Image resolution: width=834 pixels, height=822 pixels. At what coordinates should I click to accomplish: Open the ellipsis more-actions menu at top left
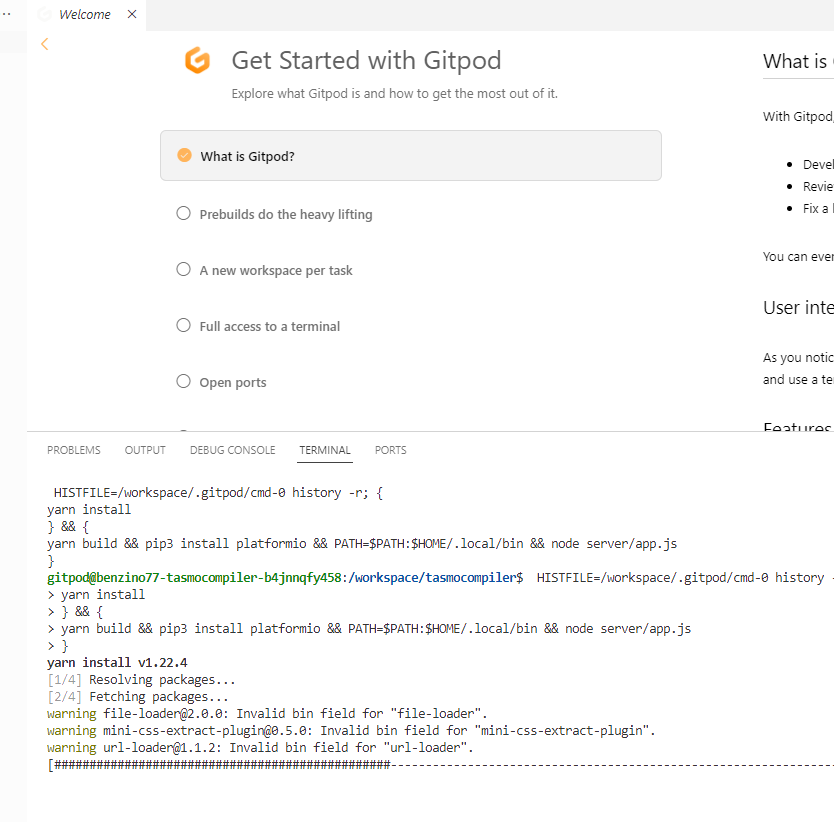[x=8, y=13]
